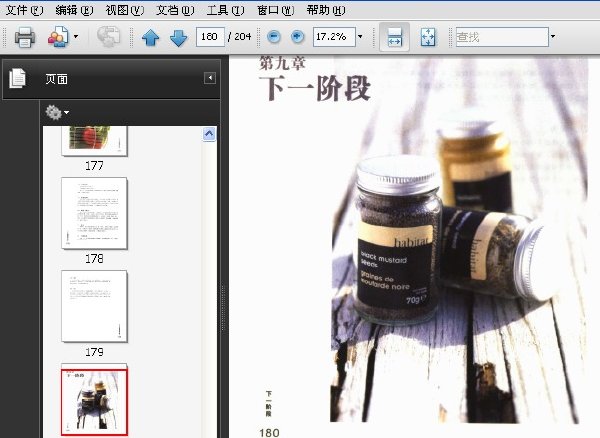Click the zoom out minus icon
The image size is (600, 438).
coord(274,37)
